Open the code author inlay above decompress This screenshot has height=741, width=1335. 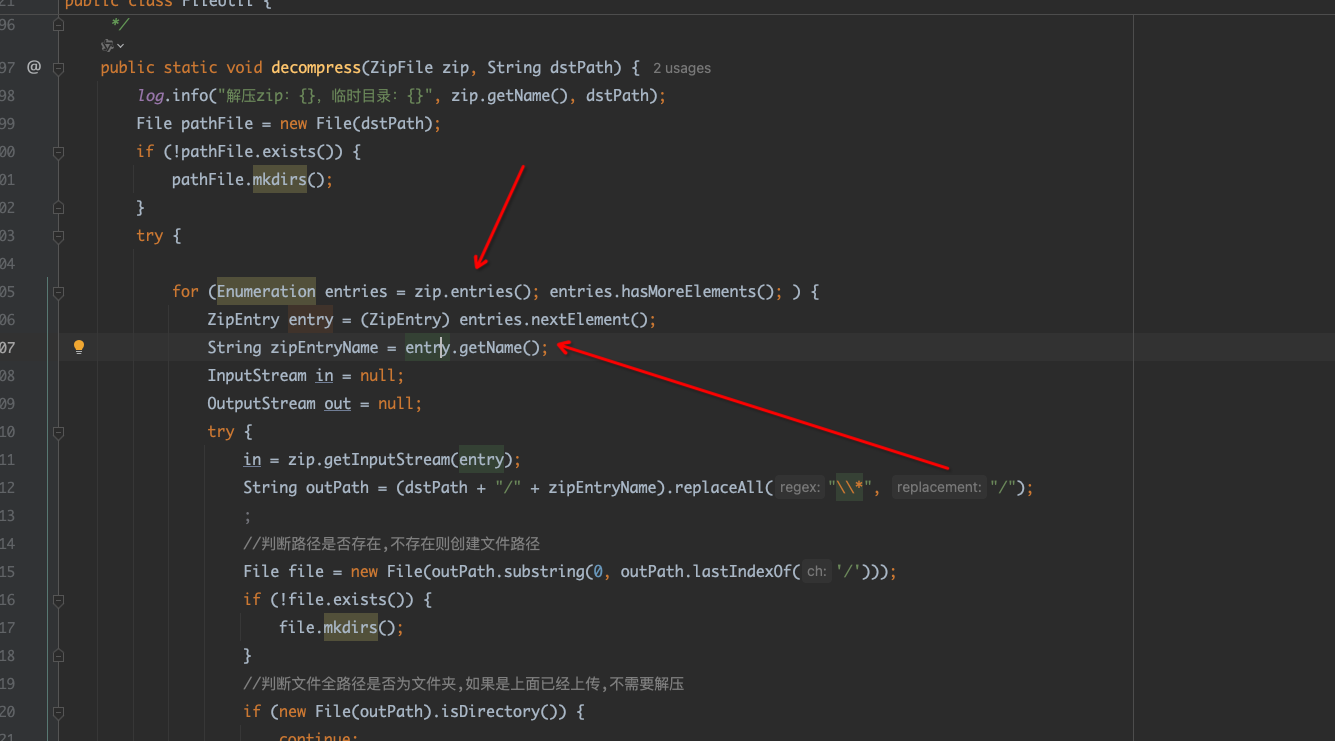coord(113,45)
